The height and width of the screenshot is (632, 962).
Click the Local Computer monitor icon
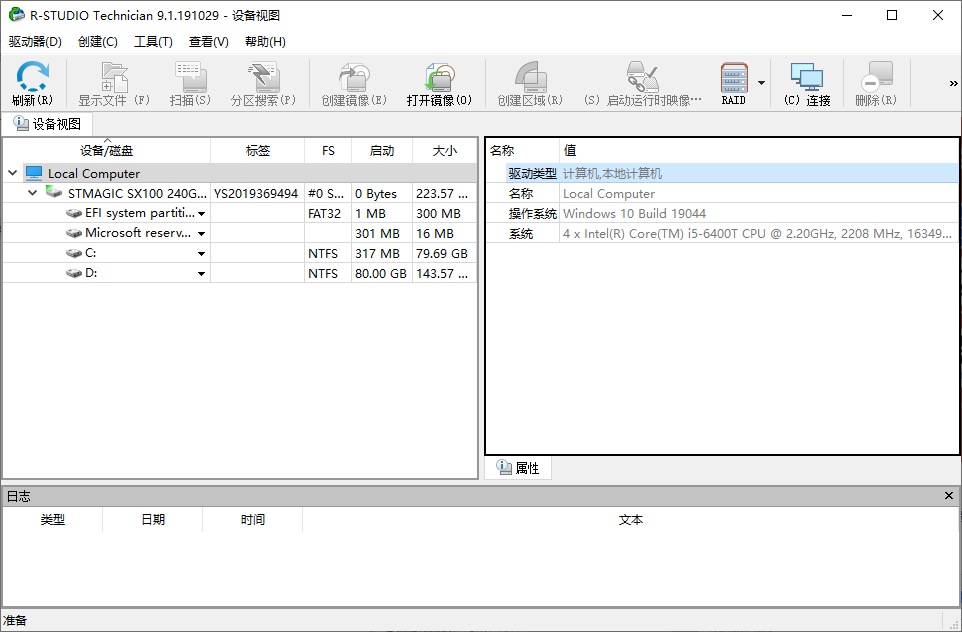click(34, 173)
